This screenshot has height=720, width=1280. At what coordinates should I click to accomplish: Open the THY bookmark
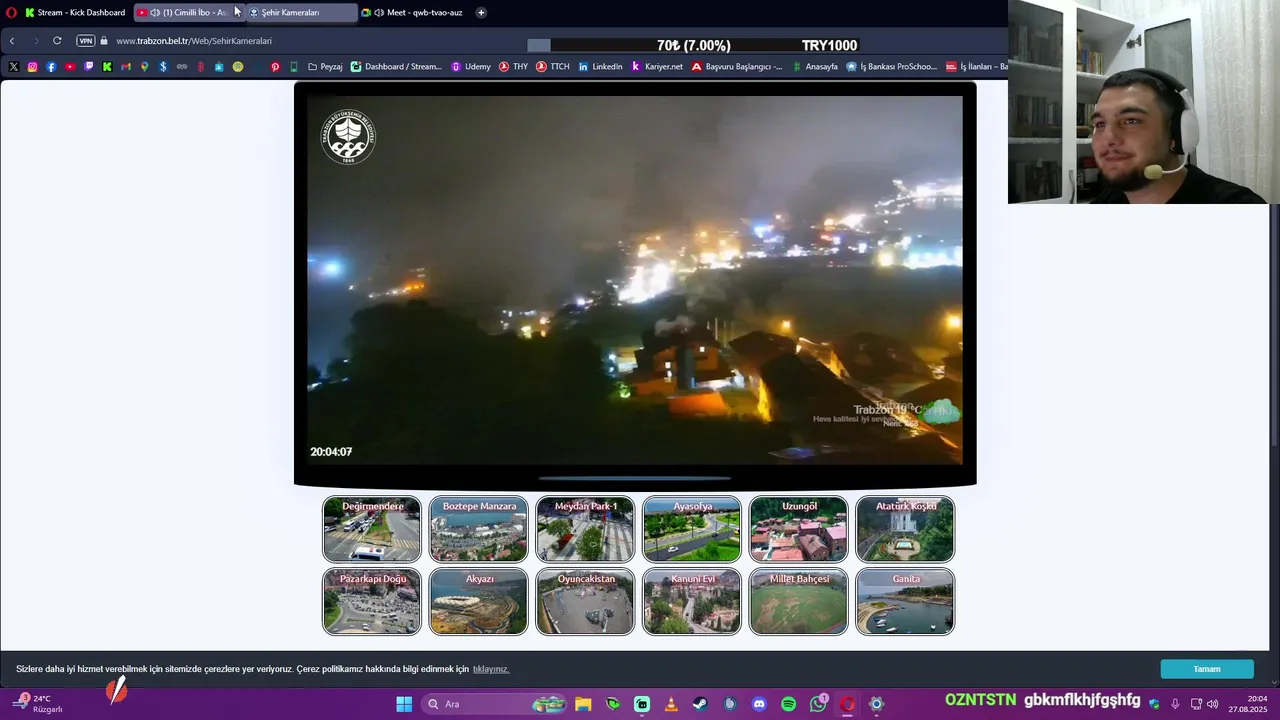513,67
